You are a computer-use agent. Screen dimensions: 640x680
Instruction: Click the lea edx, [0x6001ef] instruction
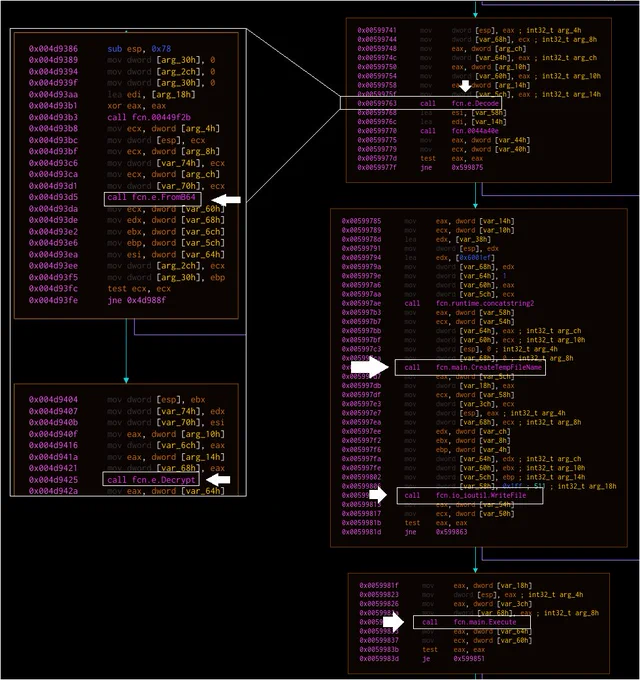click(450, 258)
